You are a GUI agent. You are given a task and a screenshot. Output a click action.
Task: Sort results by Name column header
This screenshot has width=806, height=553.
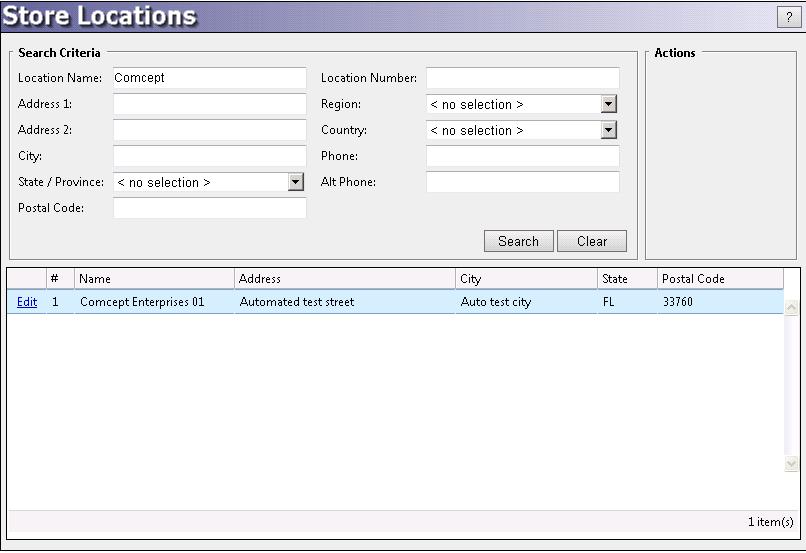[154, 279]
